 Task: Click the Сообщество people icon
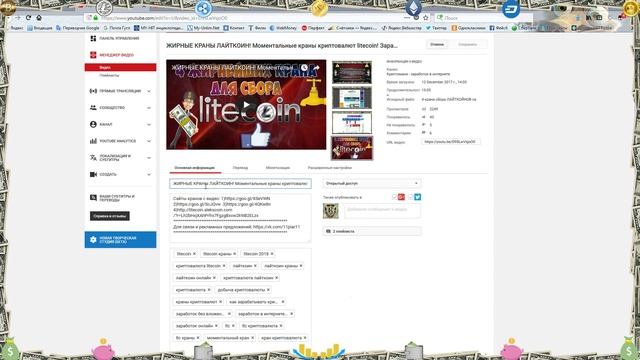pos(93,108)
